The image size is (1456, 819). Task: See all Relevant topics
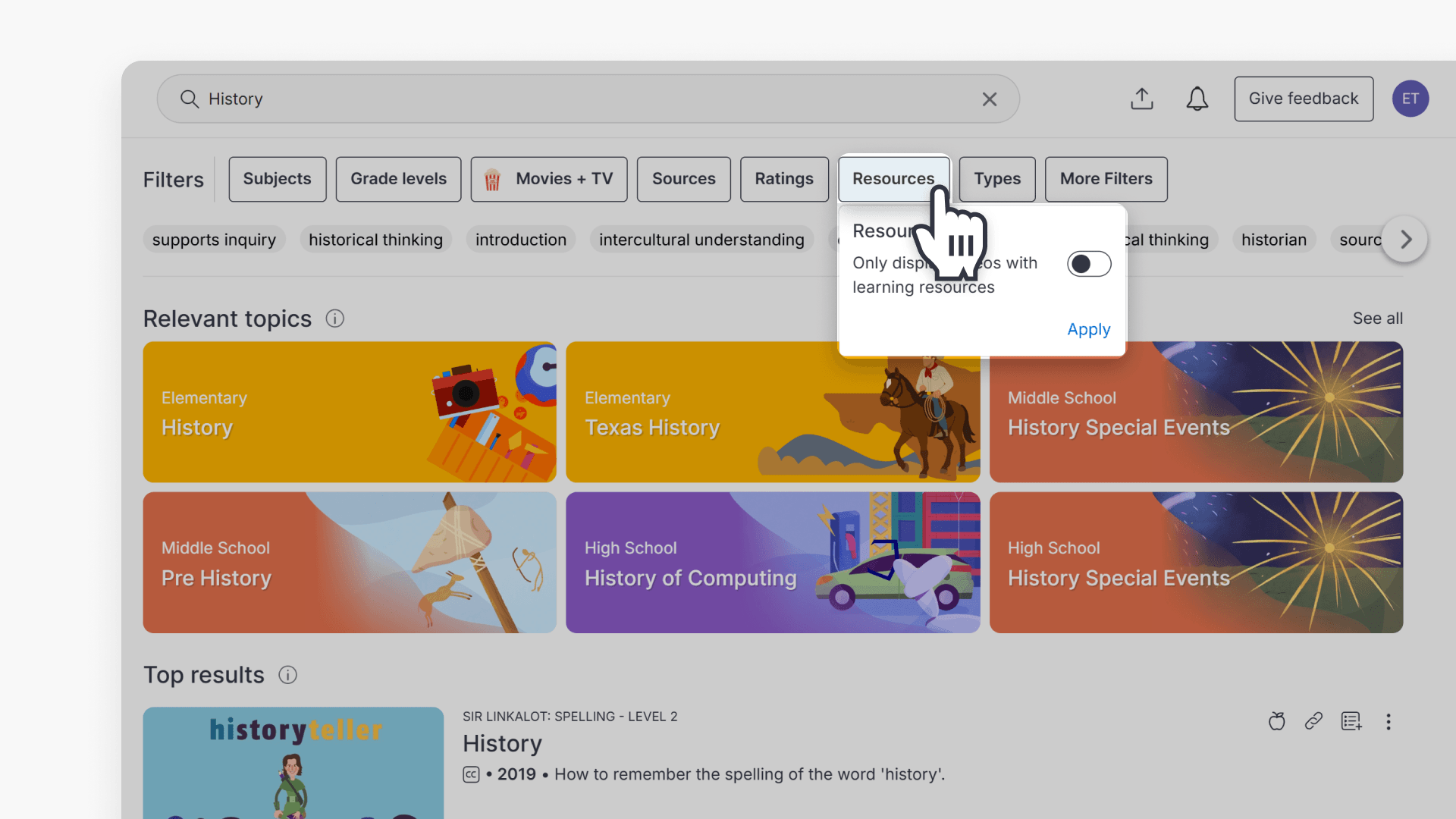pyautogui.click(x=1377, y=318)
